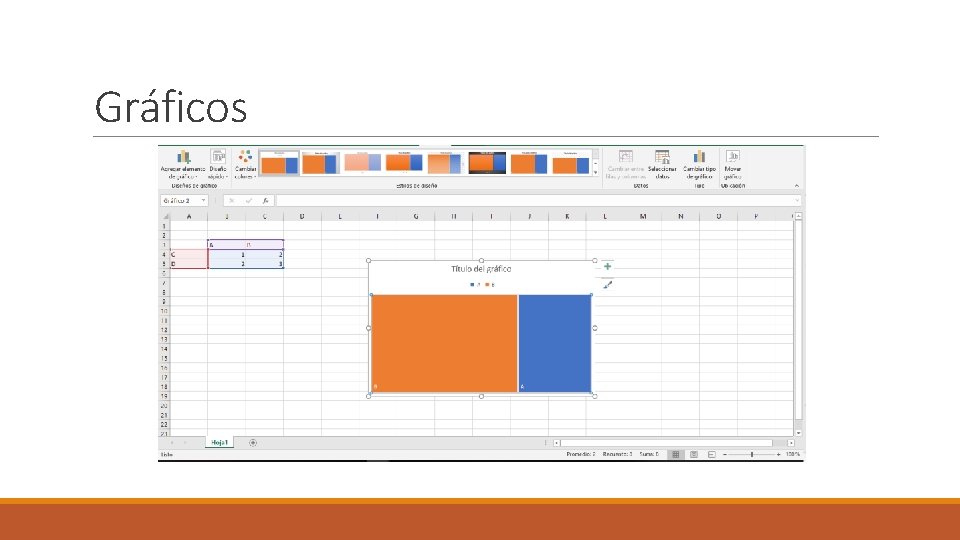Select seventh chart style thumbnail
The height and width of the screenshot is (540, 960).
click(529, 163)
